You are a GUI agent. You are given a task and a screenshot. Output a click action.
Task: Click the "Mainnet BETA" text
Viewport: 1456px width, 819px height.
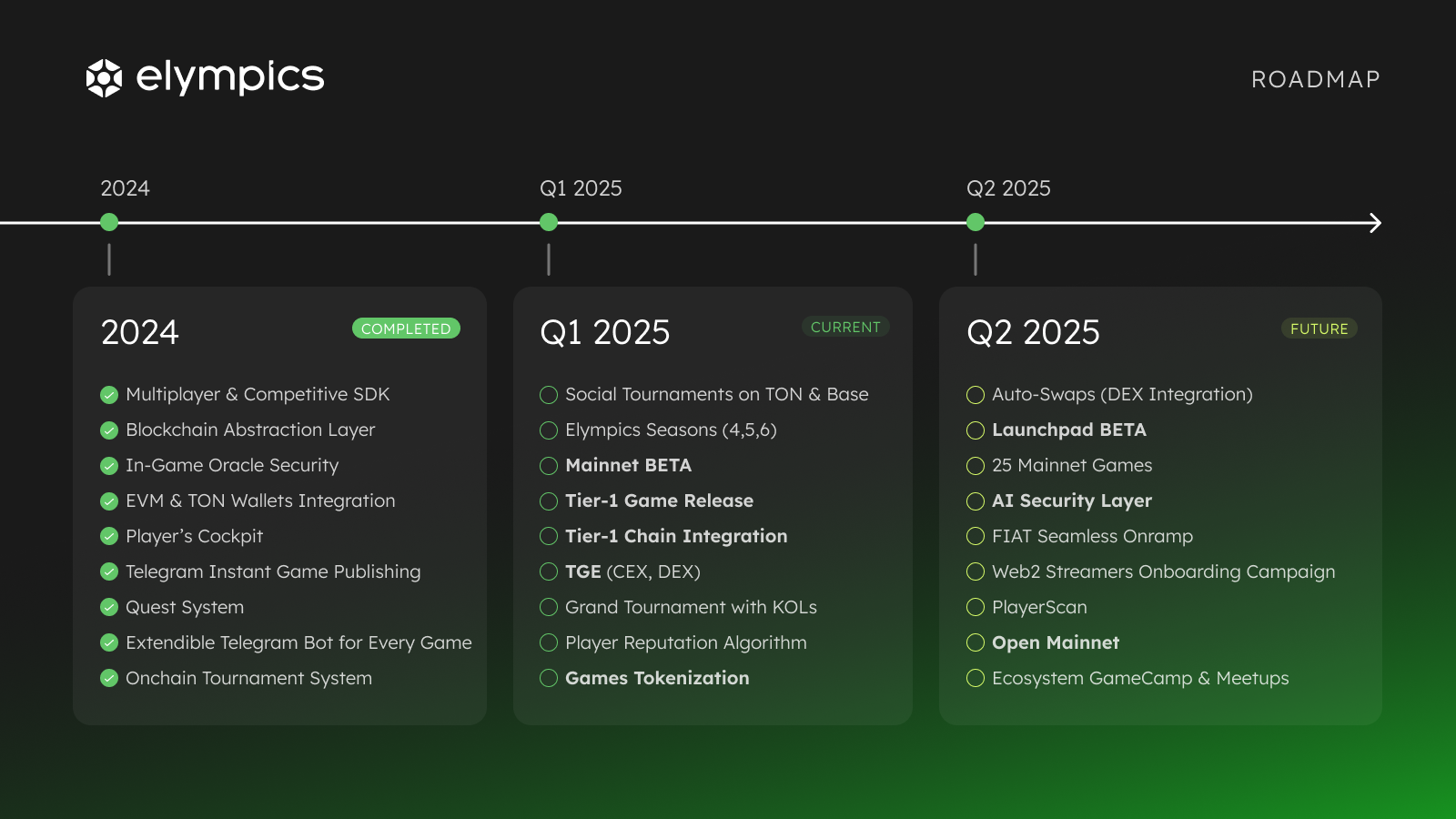628,466
